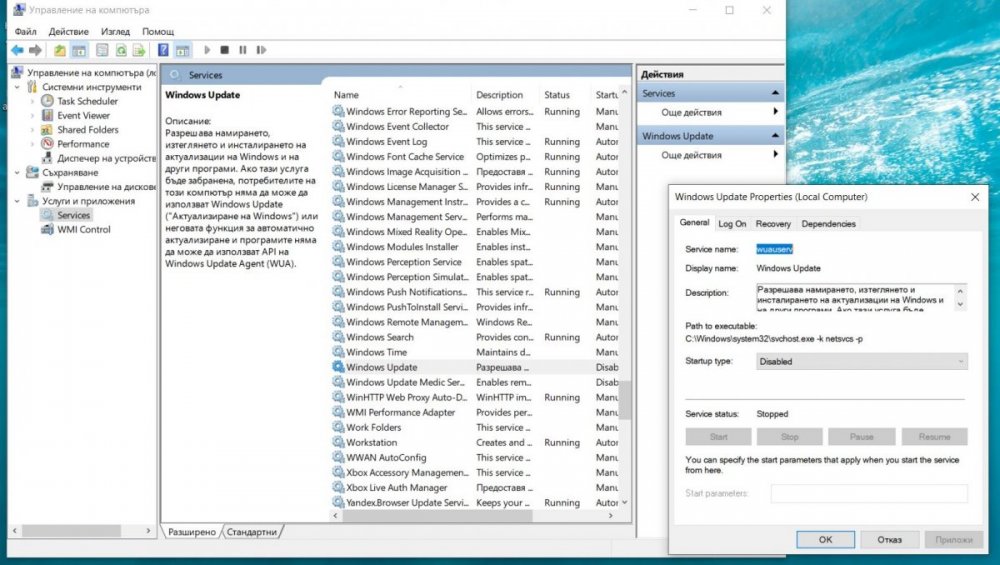This screenshot has height=565, width=1000.
Task: Click Приложи button in properties dialog
Action: point(953,539)
